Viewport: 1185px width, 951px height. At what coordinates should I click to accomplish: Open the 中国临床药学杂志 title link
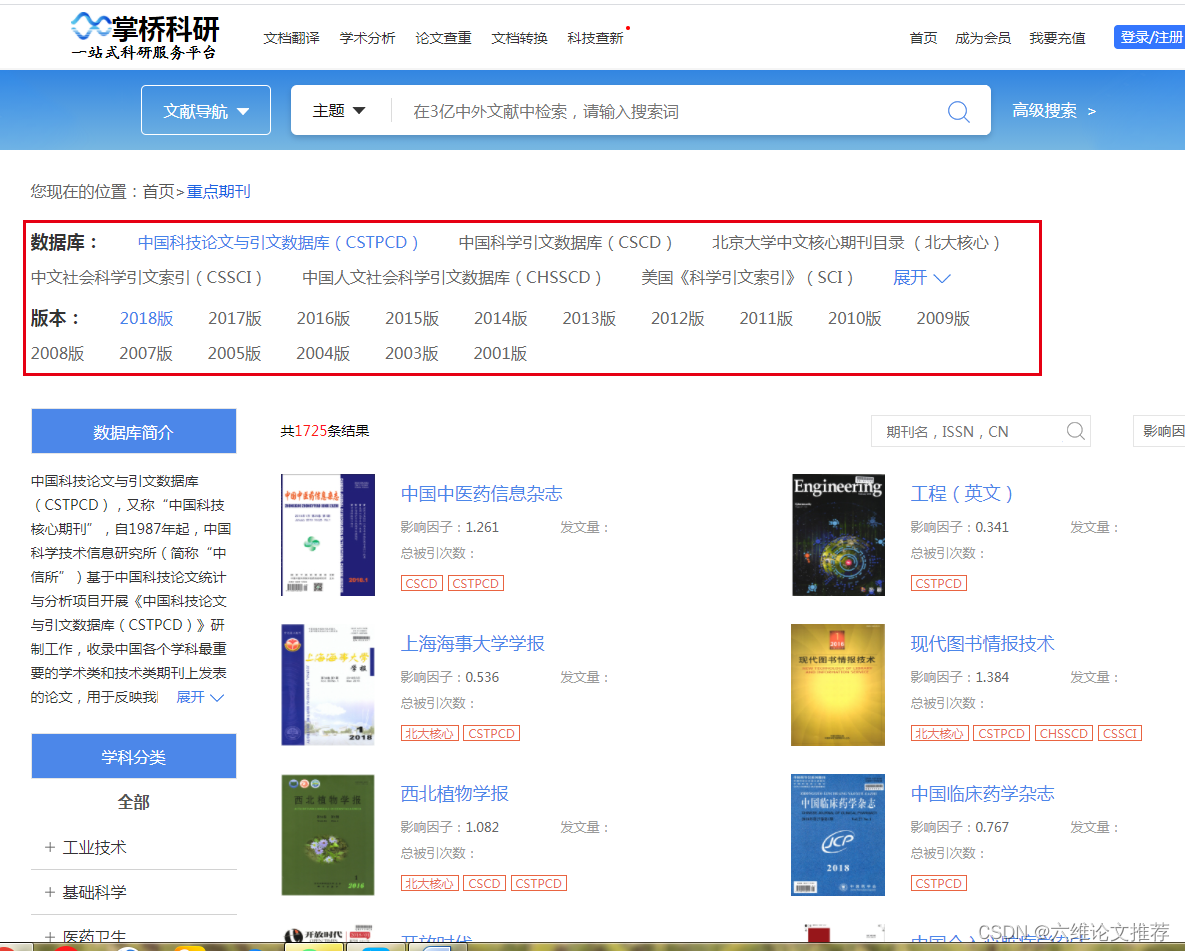(982, 793)
